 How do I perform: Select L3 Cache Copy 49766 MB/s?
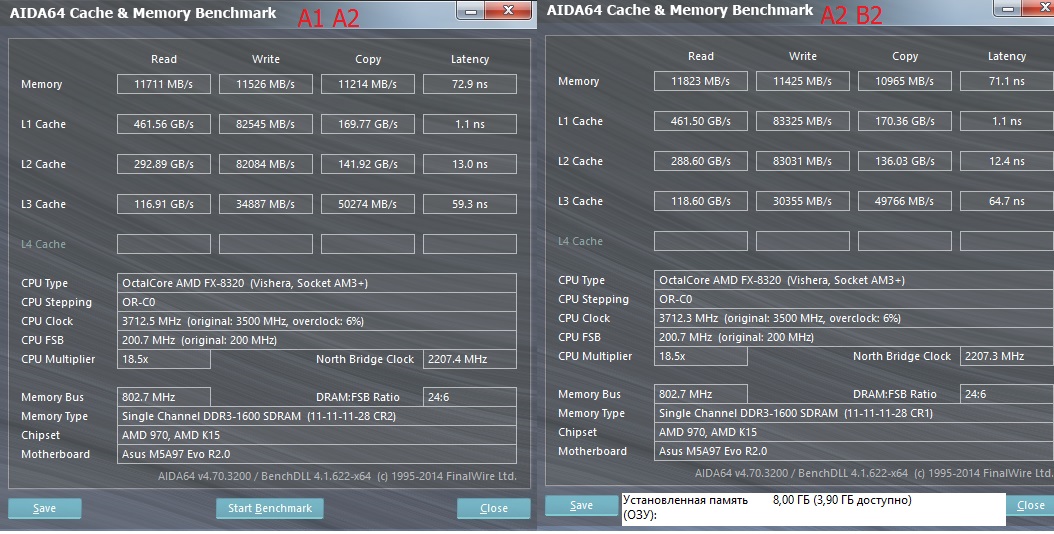click(x=905, y=201)
